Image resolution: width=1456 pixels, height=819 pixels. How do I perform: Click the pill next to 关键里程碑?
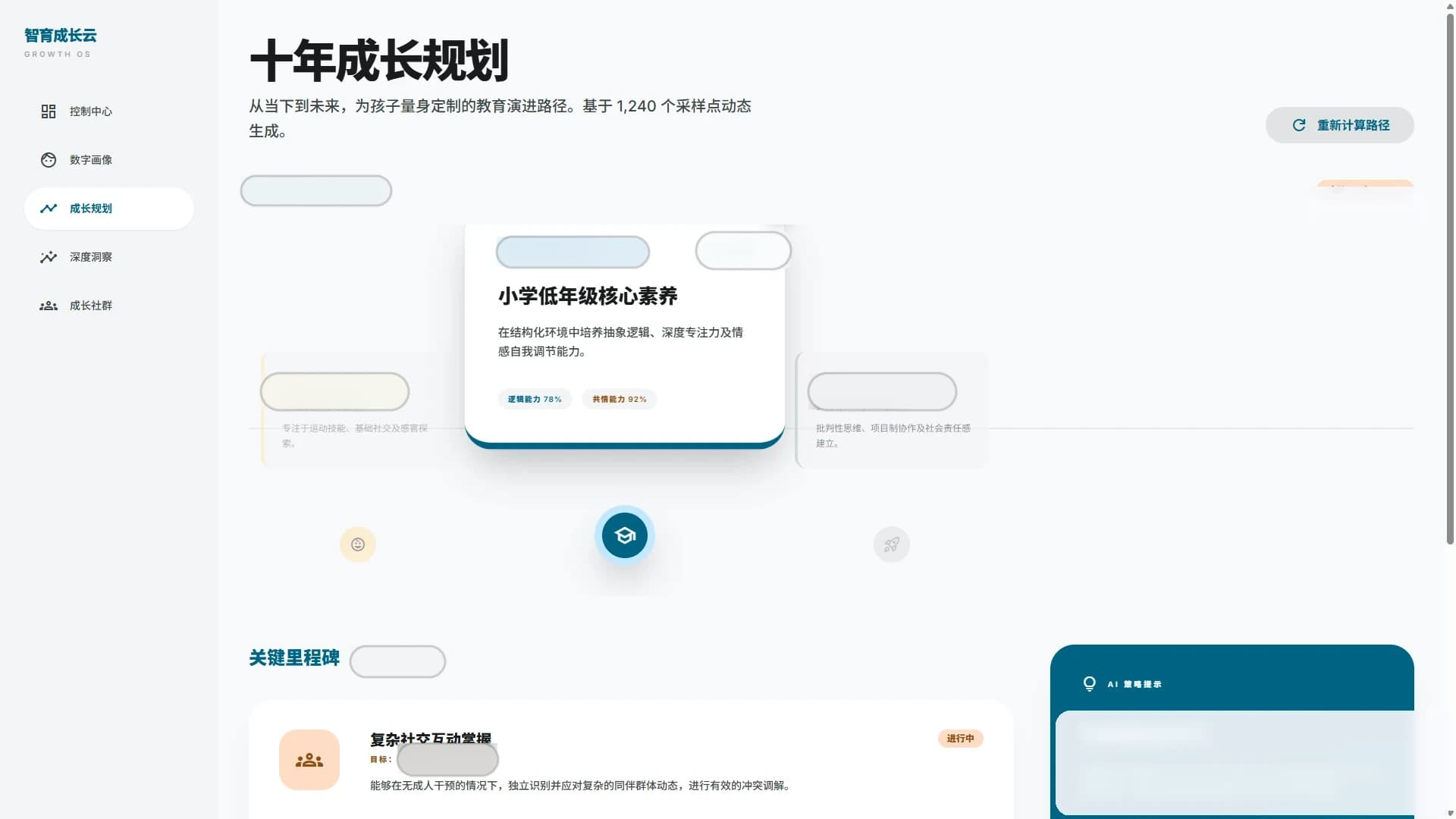pyautogui.click(x=398, y=661)
